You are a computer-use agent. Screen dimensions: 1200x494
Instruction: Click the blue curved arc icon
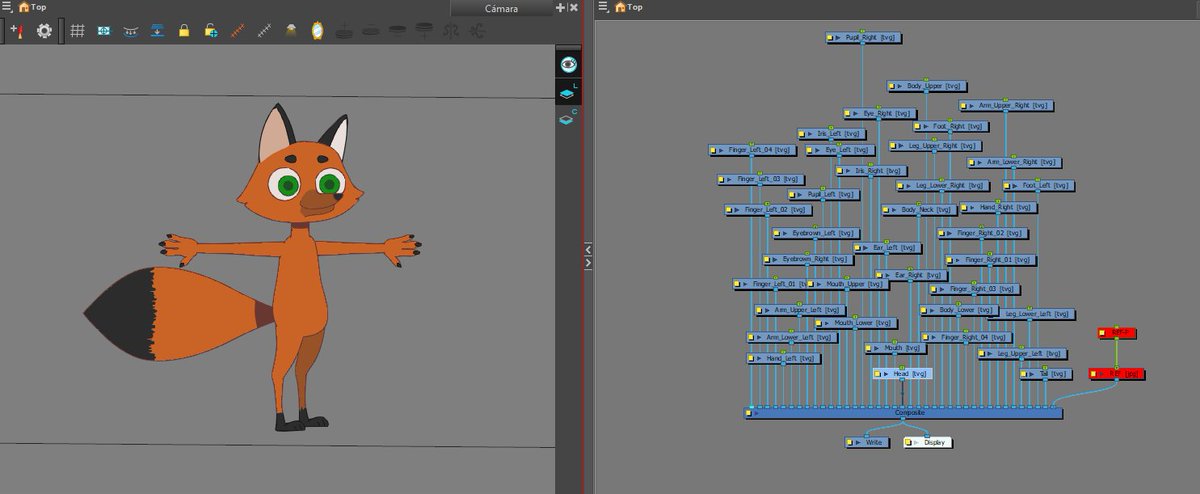[130, 30]
